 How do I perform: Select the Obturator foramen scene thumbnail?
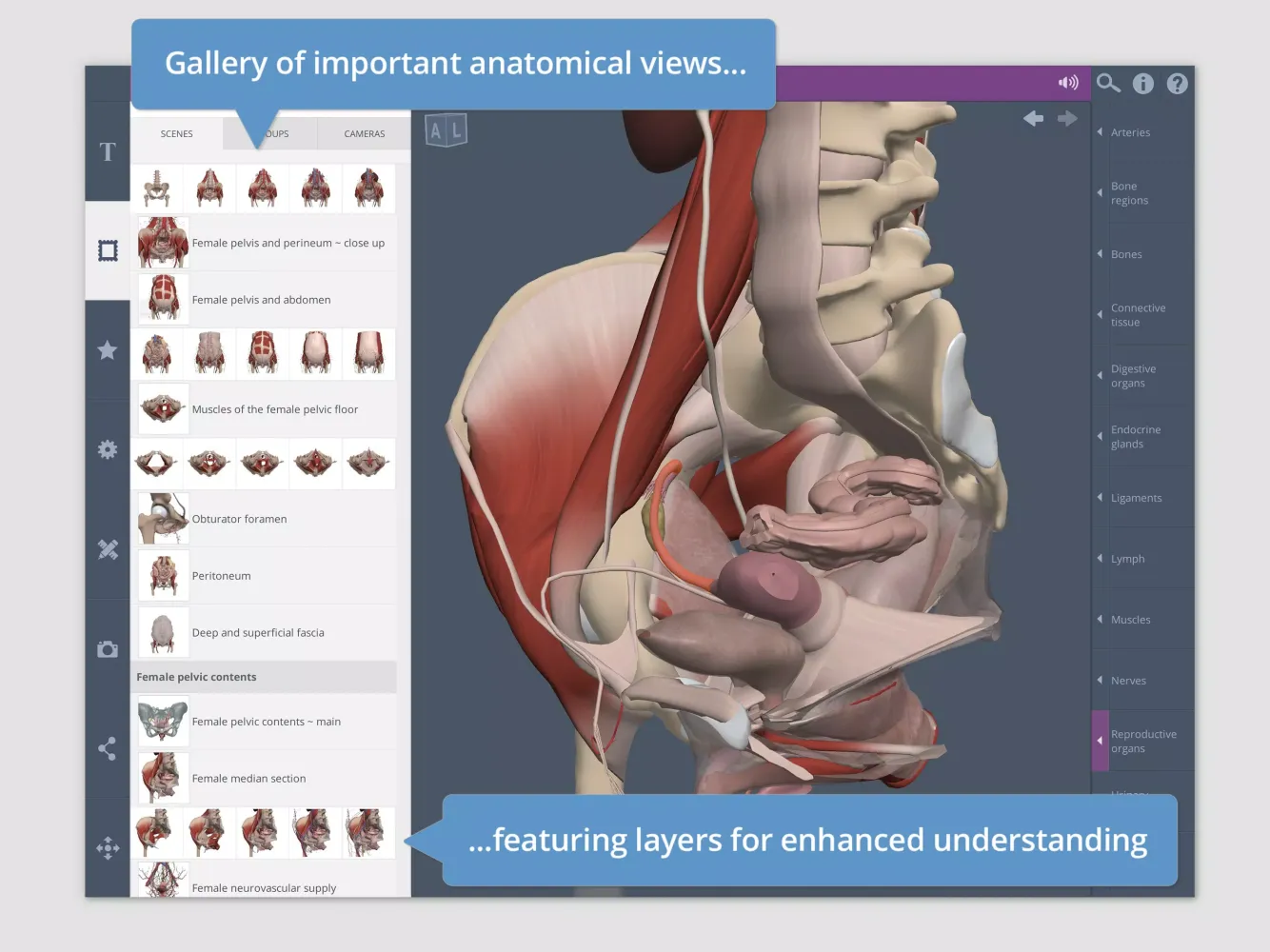pyautogui.click(x=163, y=519)
